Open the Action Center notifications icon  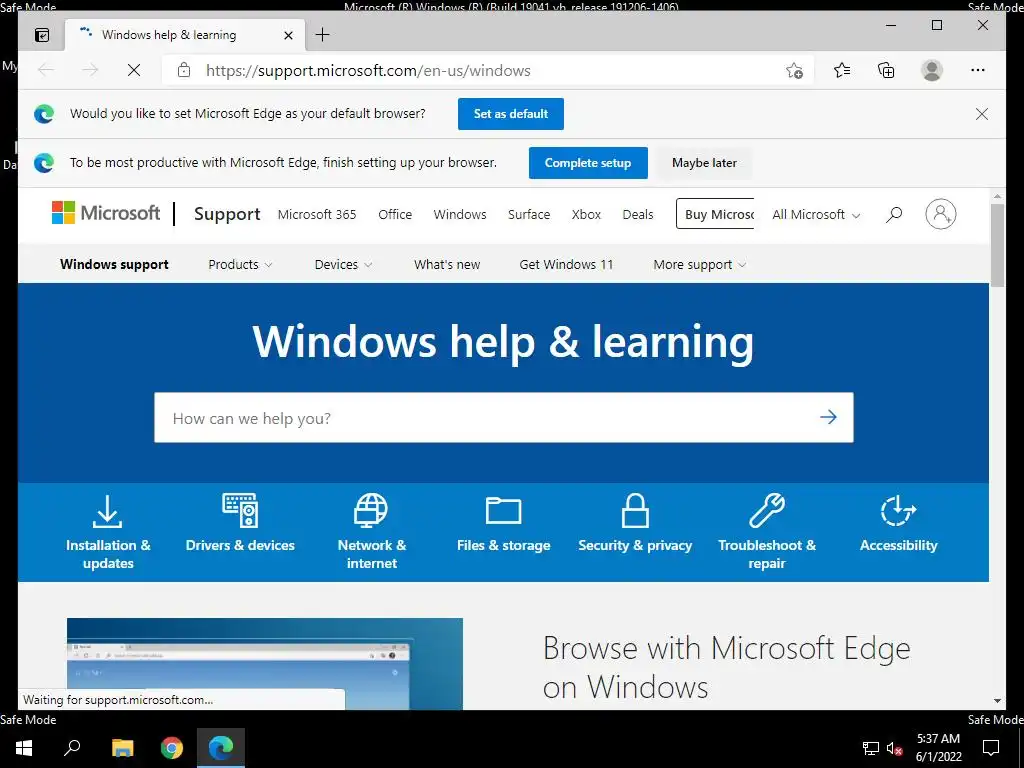(991, 748)
